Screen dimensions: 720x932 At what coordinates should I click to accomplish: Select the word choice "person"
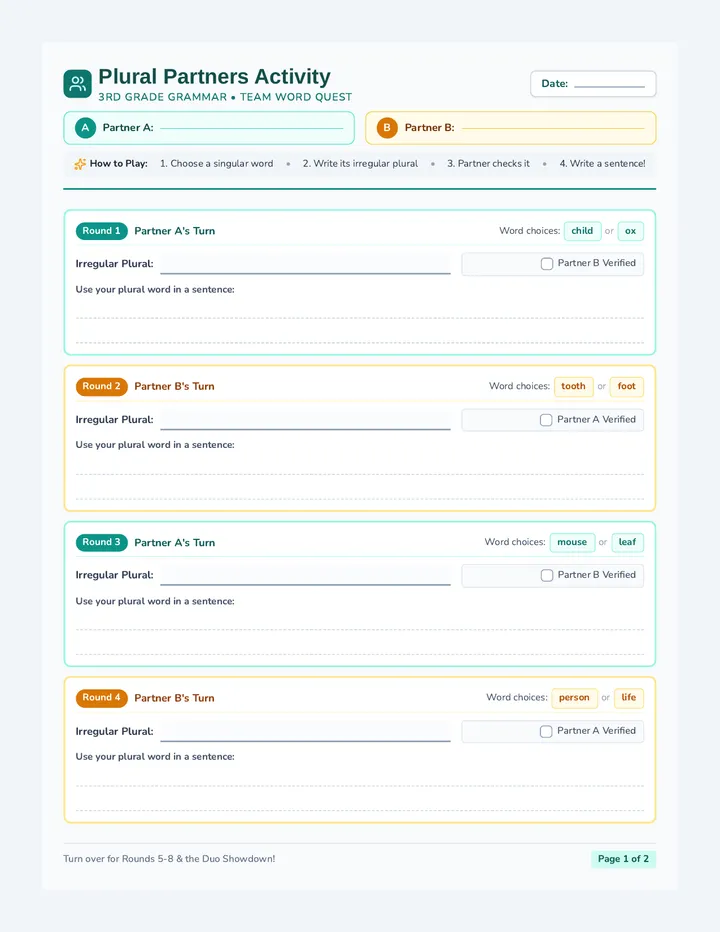574,698
